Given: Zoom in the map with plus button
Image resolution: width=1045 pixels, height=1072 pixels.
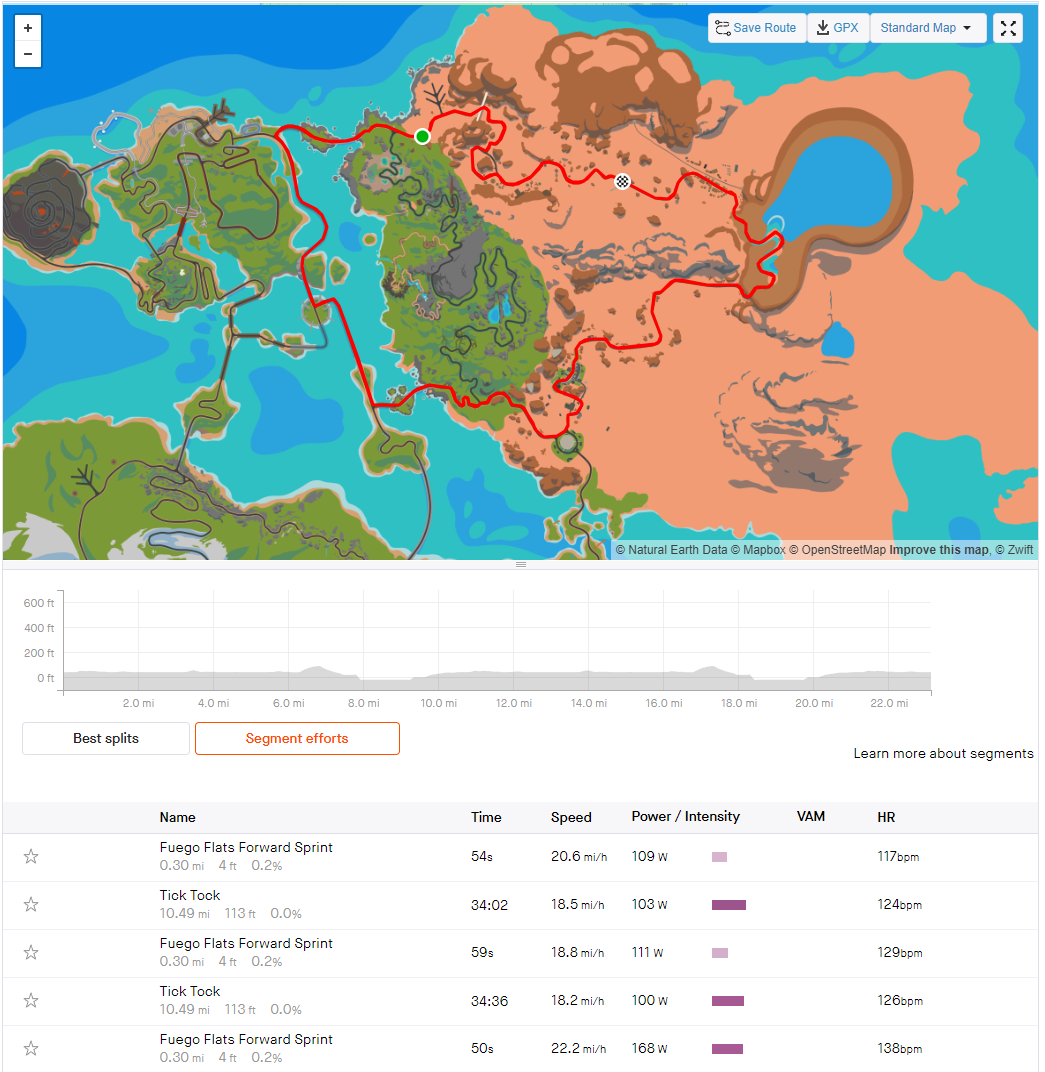Looking at the screenshot, I should coord(28,28).
